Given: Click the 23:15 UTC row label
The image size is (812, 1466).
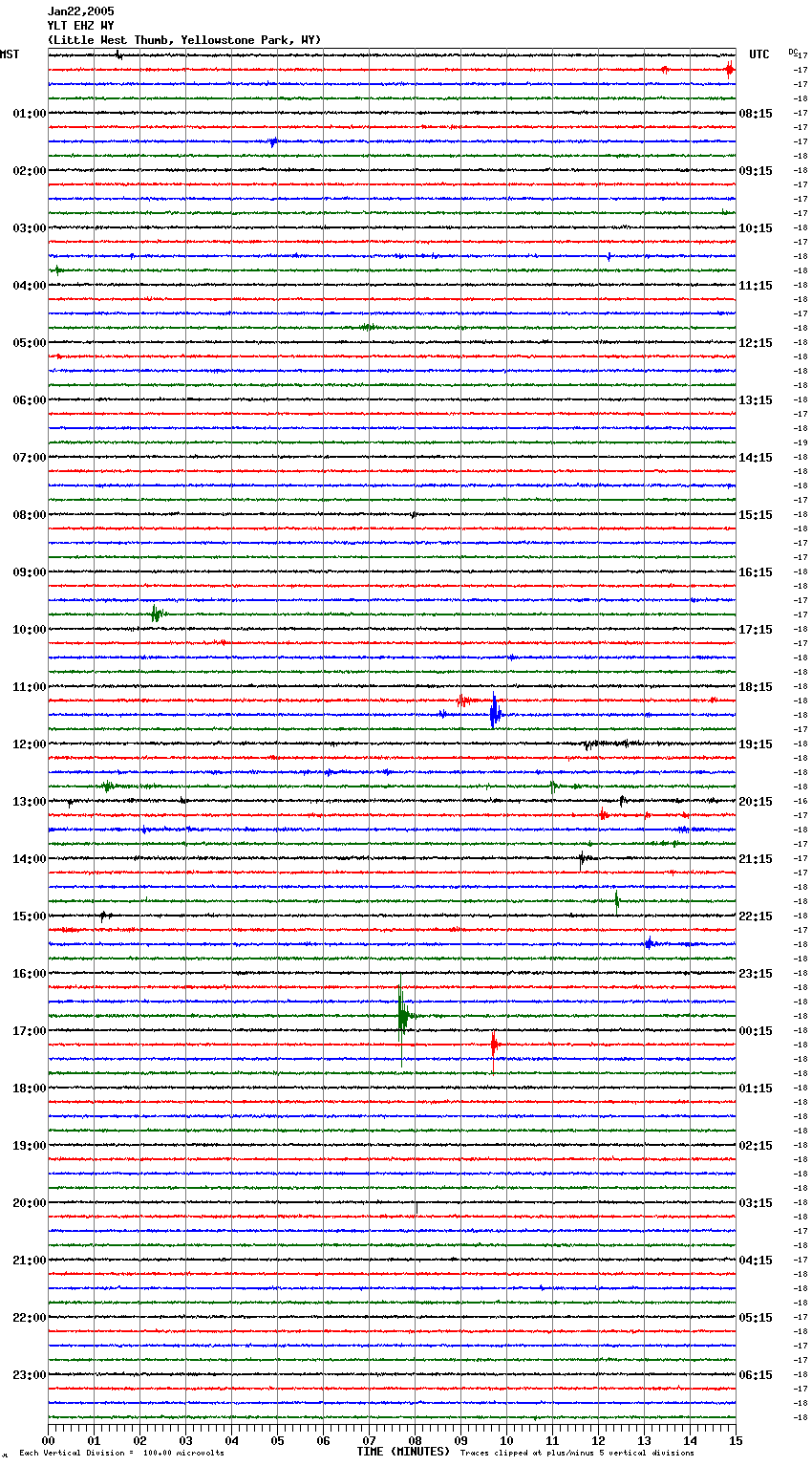Looking at the screenshot, I should (756, 974).
